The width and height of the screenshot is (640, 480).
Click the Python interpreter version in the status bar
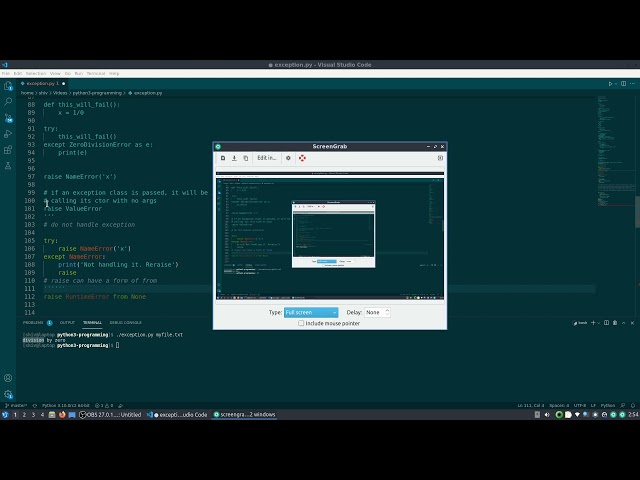point(65,406)
